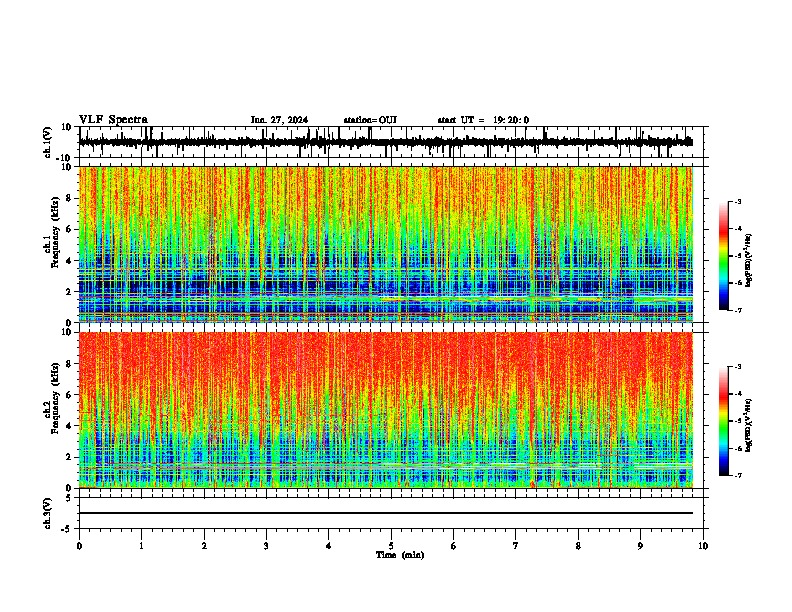Click the 'ch.1 Frequency (kHz)' axis label
The width and height of the screenshot is (792, 612).
pyautogui.click(x=51, y=233)
